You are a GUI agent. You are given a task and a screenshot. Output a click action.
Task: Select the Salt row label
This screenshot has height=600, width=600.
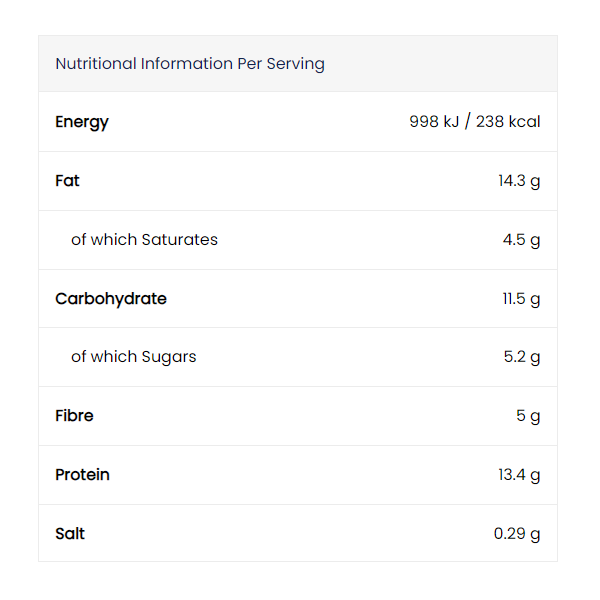tap(70, 534)
